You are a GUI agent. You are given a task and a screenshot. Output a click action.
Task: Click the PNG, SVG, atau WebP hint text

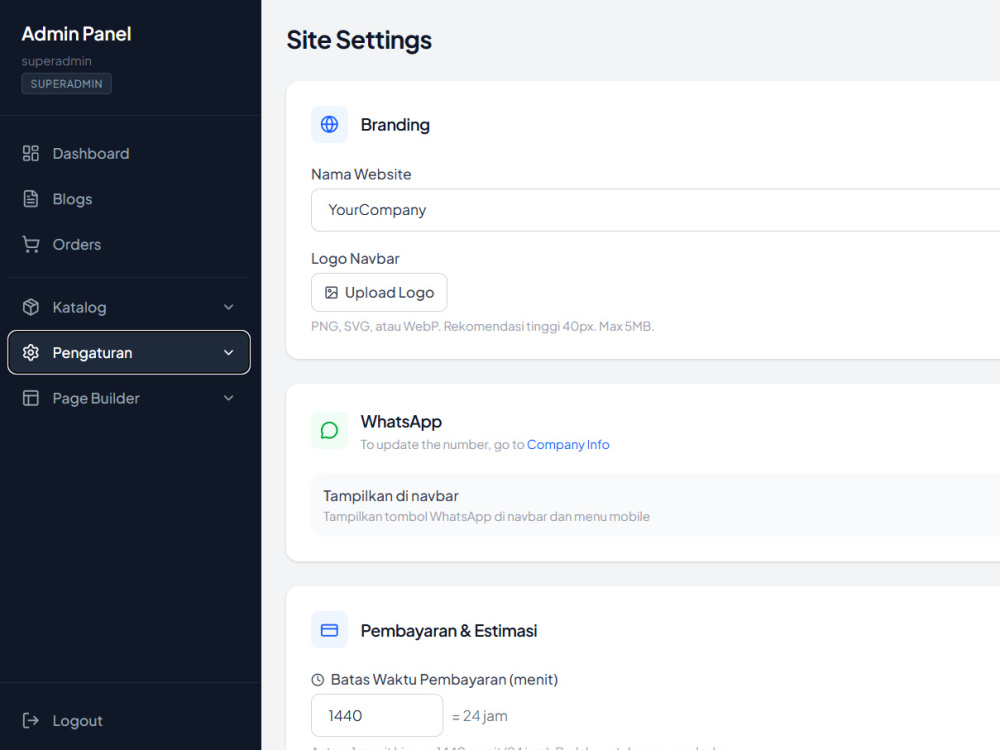pyautogui.click(x=483, y=327)
